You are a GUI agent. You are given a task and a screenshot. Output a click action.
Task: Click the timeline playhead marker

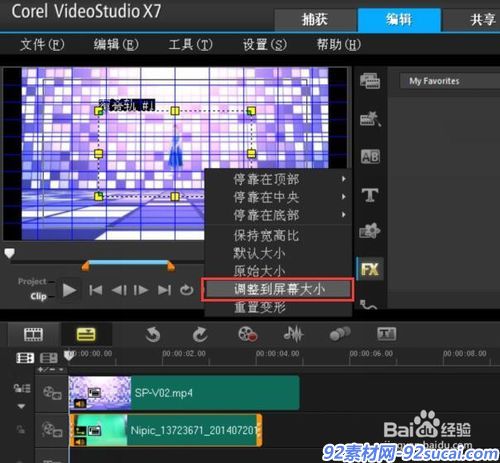pyautogui.click(x=69, y=355)
